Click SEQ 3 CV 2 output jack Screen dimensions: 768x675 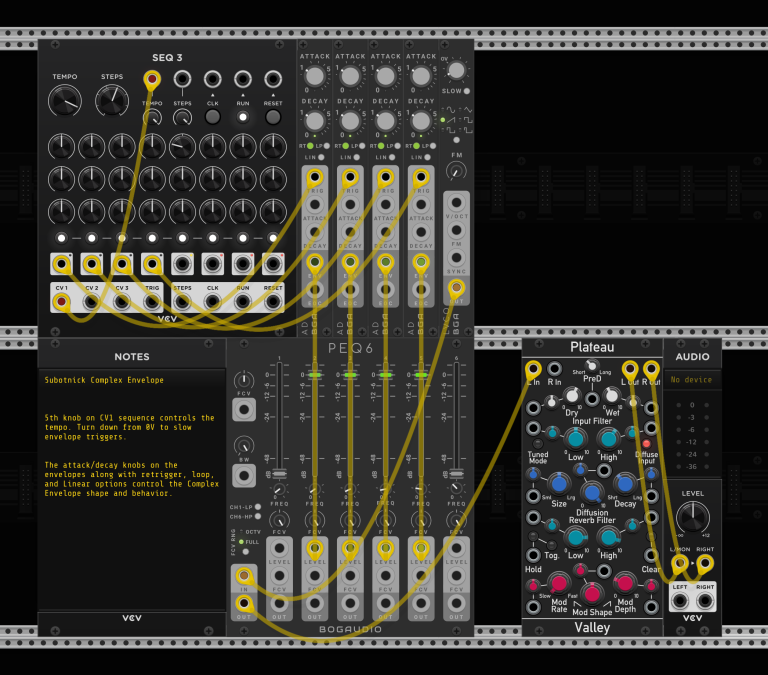tap(92, 302)
